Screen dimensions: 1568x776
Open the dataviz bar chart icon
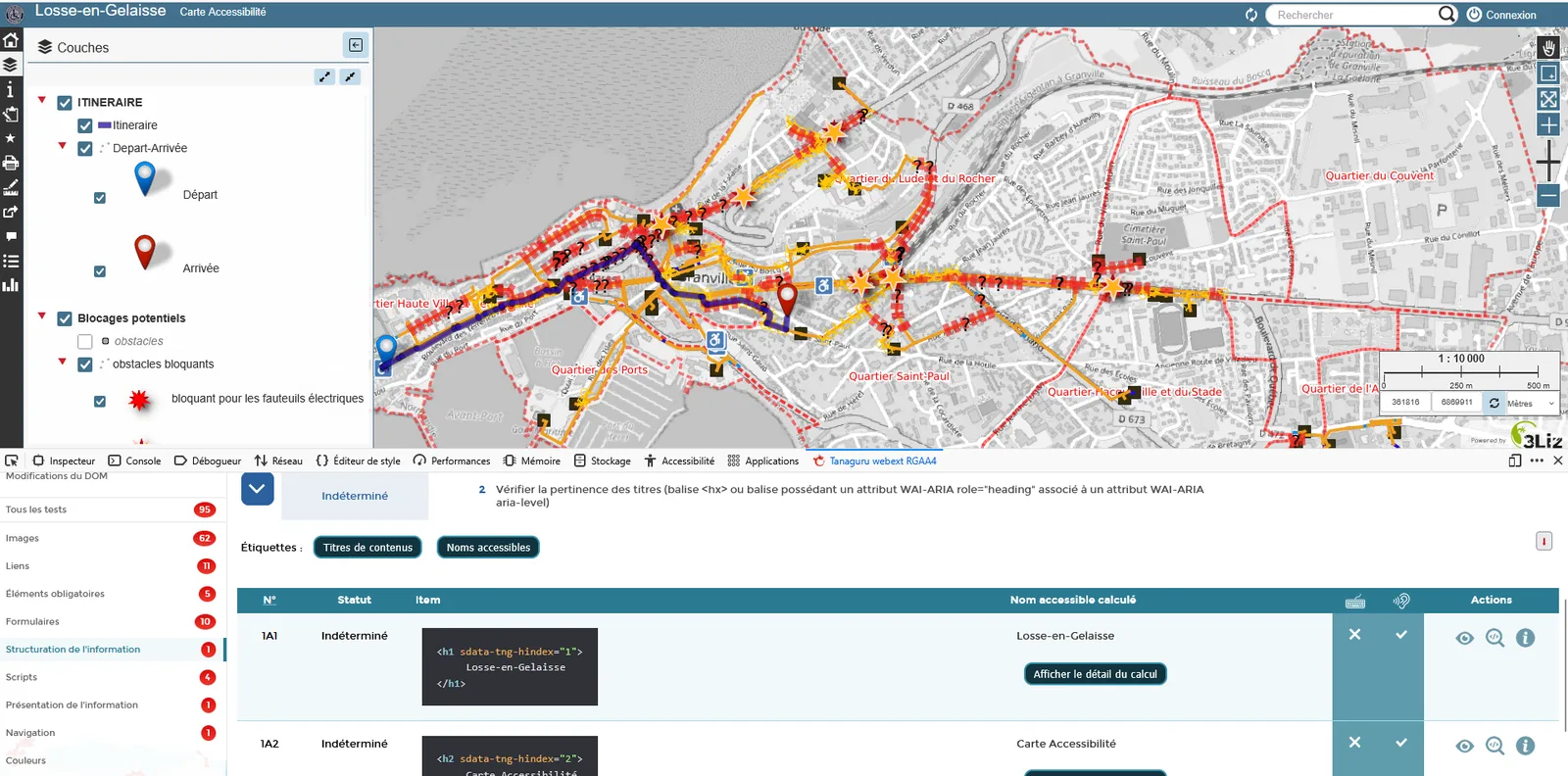[x=11, y=285]
